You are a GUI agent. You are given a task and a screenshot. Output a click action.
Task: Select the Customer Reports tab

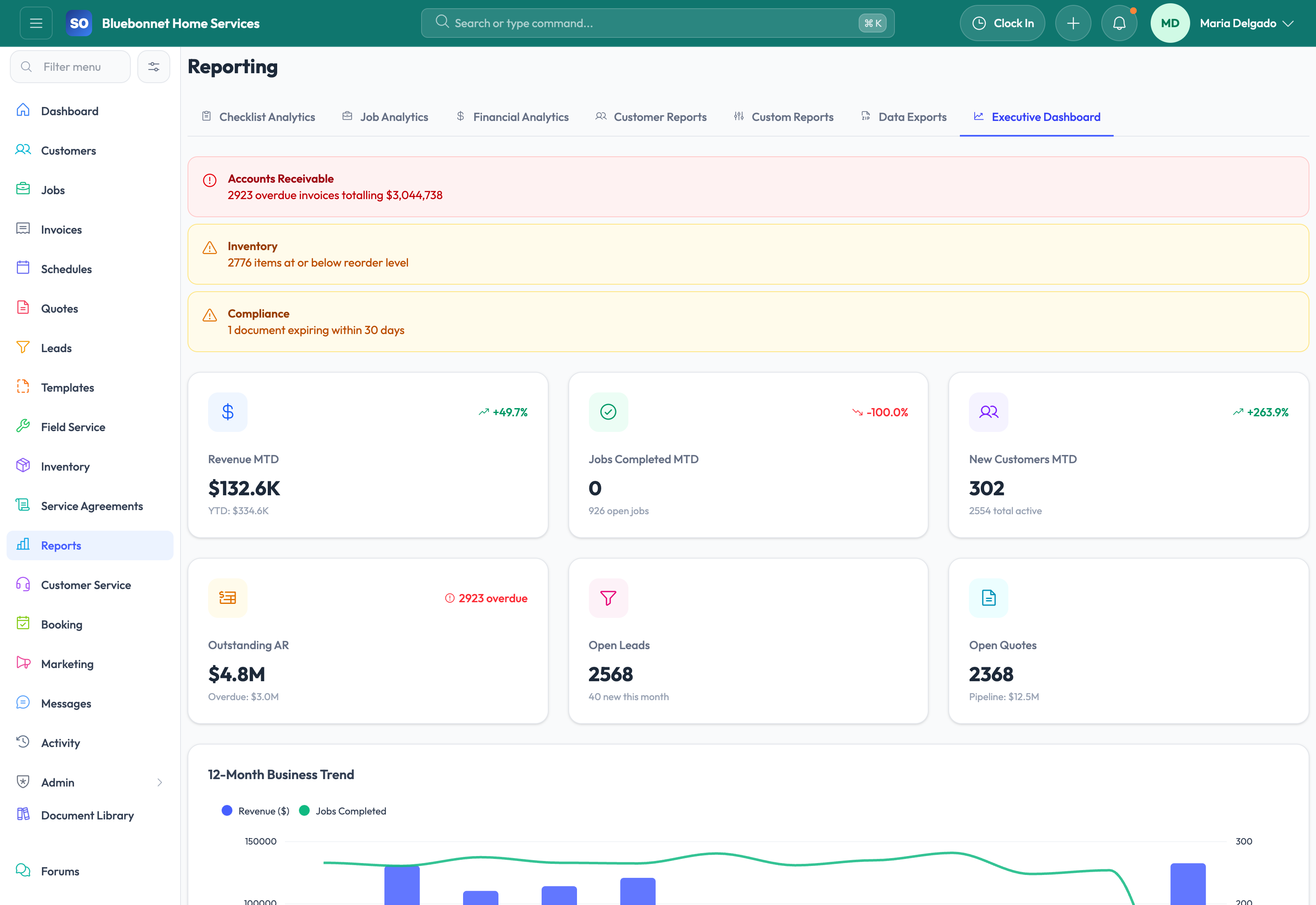[x=651, y=117]
